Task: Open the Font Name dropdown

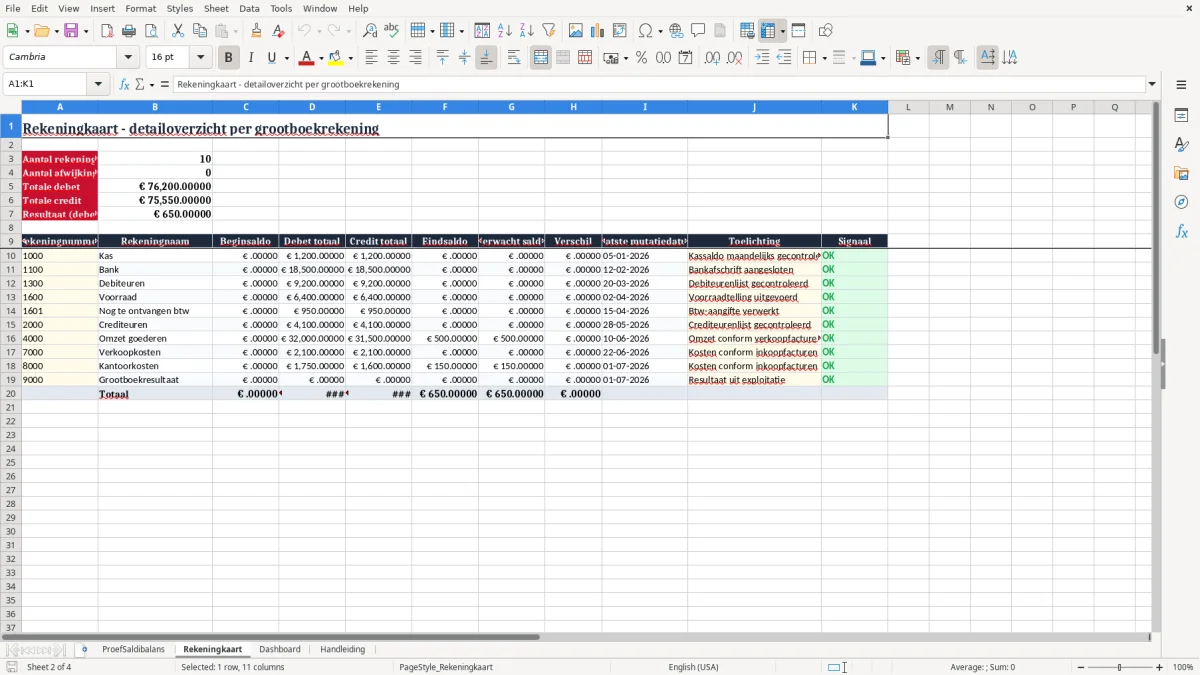Action: point(128,58)
